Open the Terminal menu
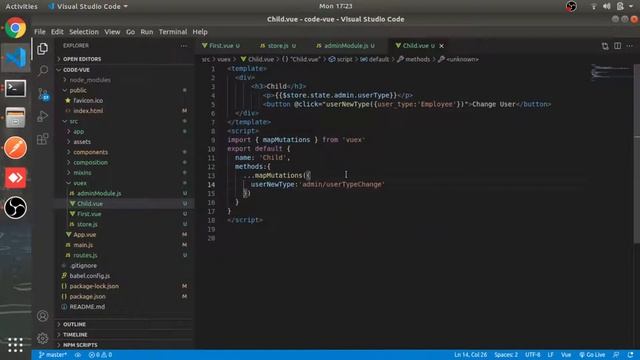The width and height of the screenshot is (640, 360). click(173, 32)
